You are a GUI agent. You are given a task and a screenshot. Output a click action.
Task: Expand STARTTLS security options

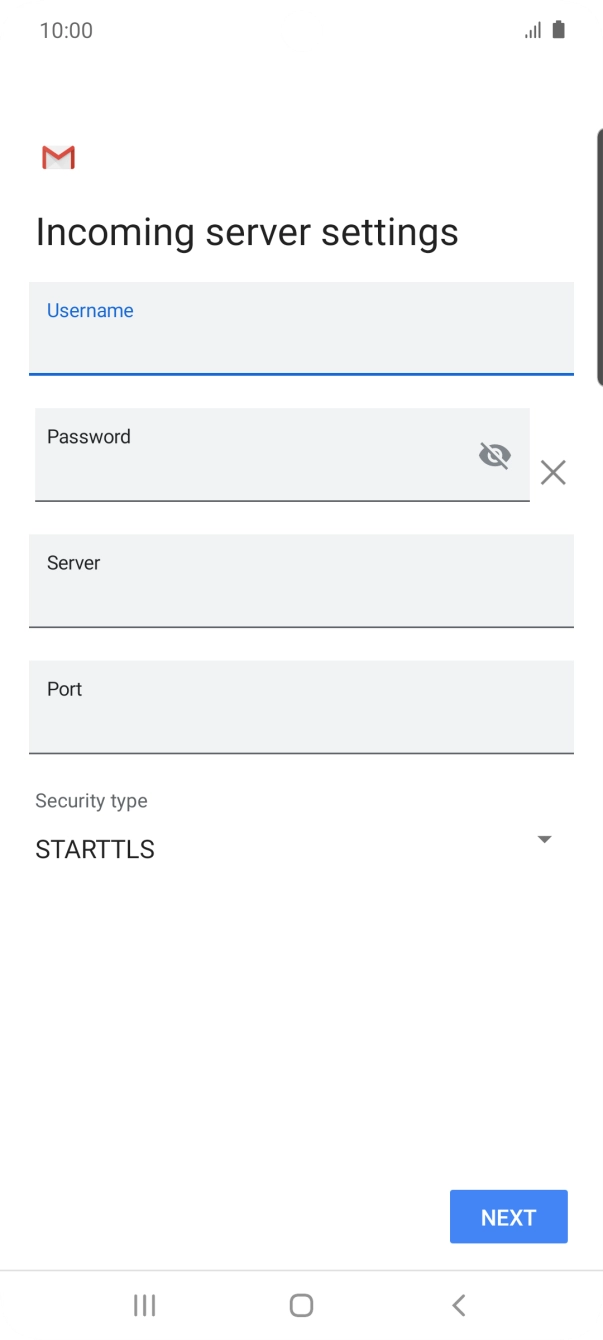tap(302, 838)
